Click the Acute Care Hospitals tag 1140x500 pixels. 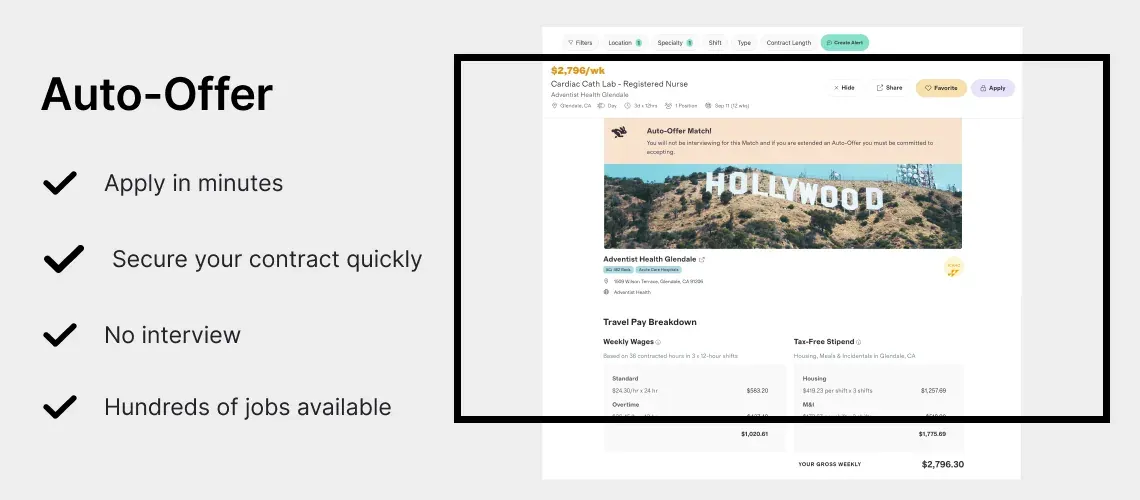pyautogui.click(x=659, y=270)
